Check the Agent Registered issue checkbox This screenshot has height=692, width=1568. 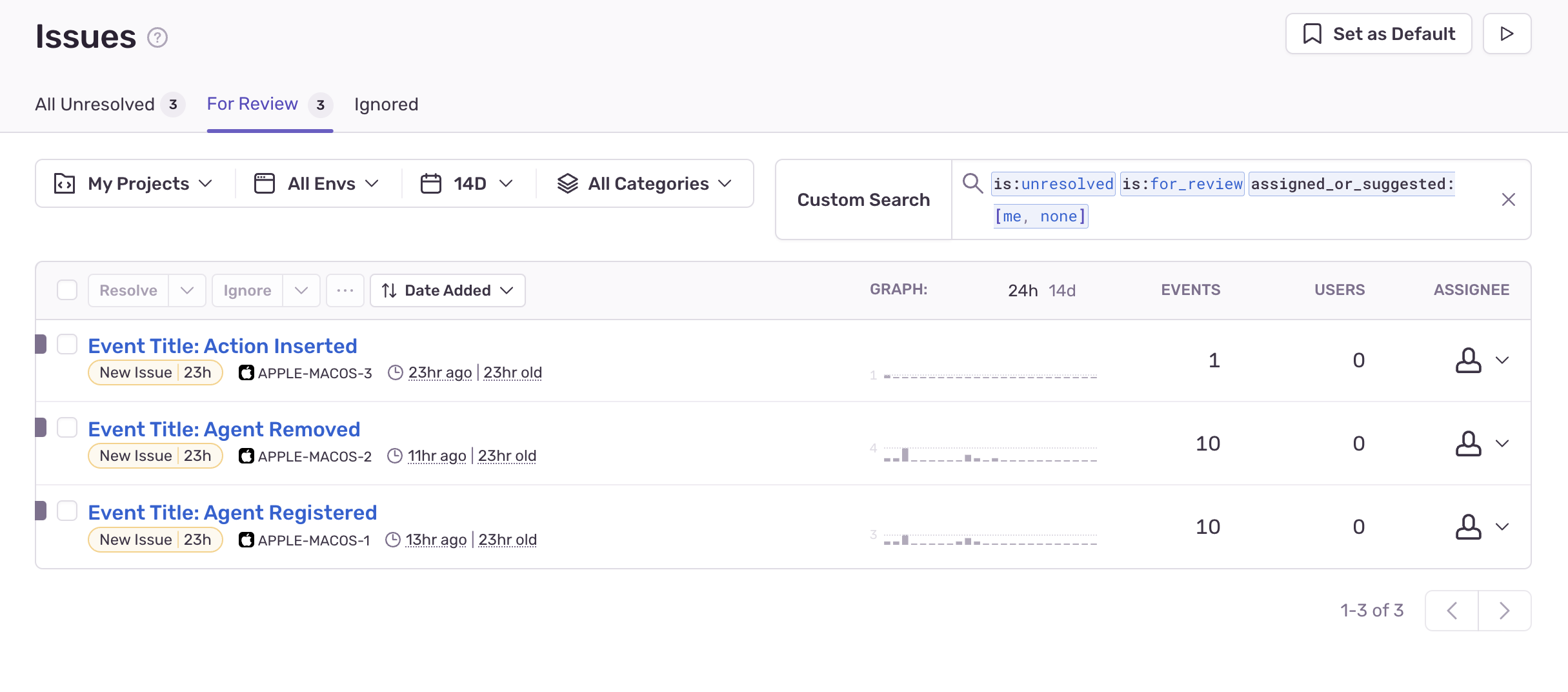67,511
